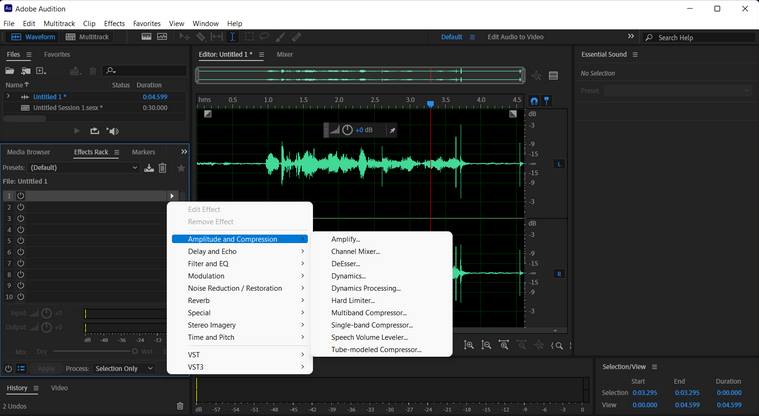Select the Time Selection tool

232,37
